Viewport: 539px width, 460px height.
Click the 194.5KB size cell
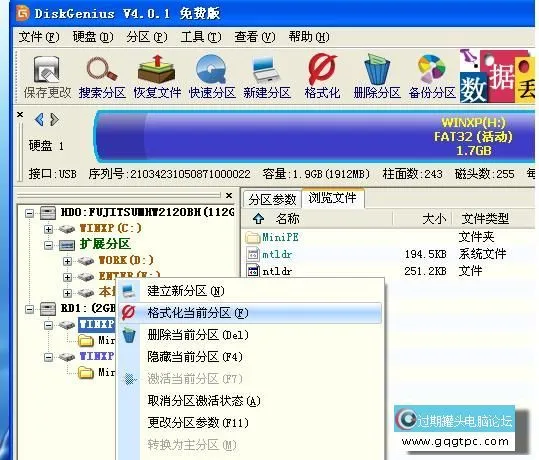pyautogui.click(x=426, y=254)
